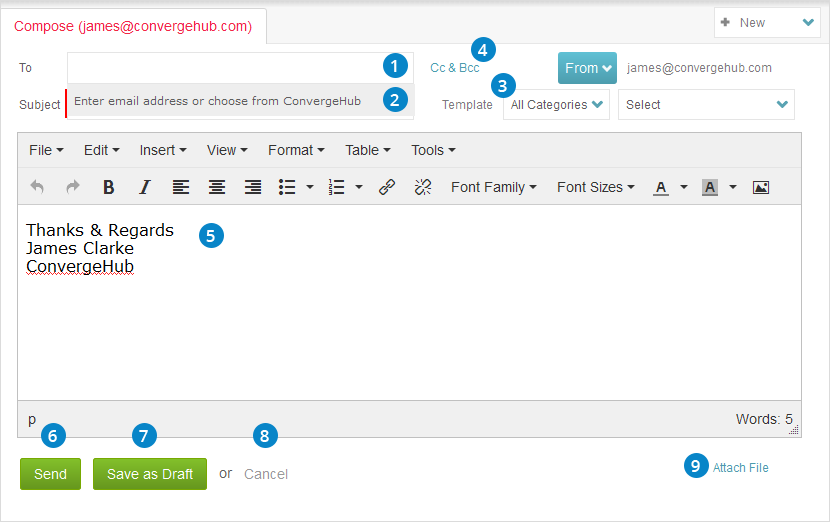The width and height of the screenshot is (830, 522).
Task: Open the From sender dropdown
Action: [x=587, y=68]
